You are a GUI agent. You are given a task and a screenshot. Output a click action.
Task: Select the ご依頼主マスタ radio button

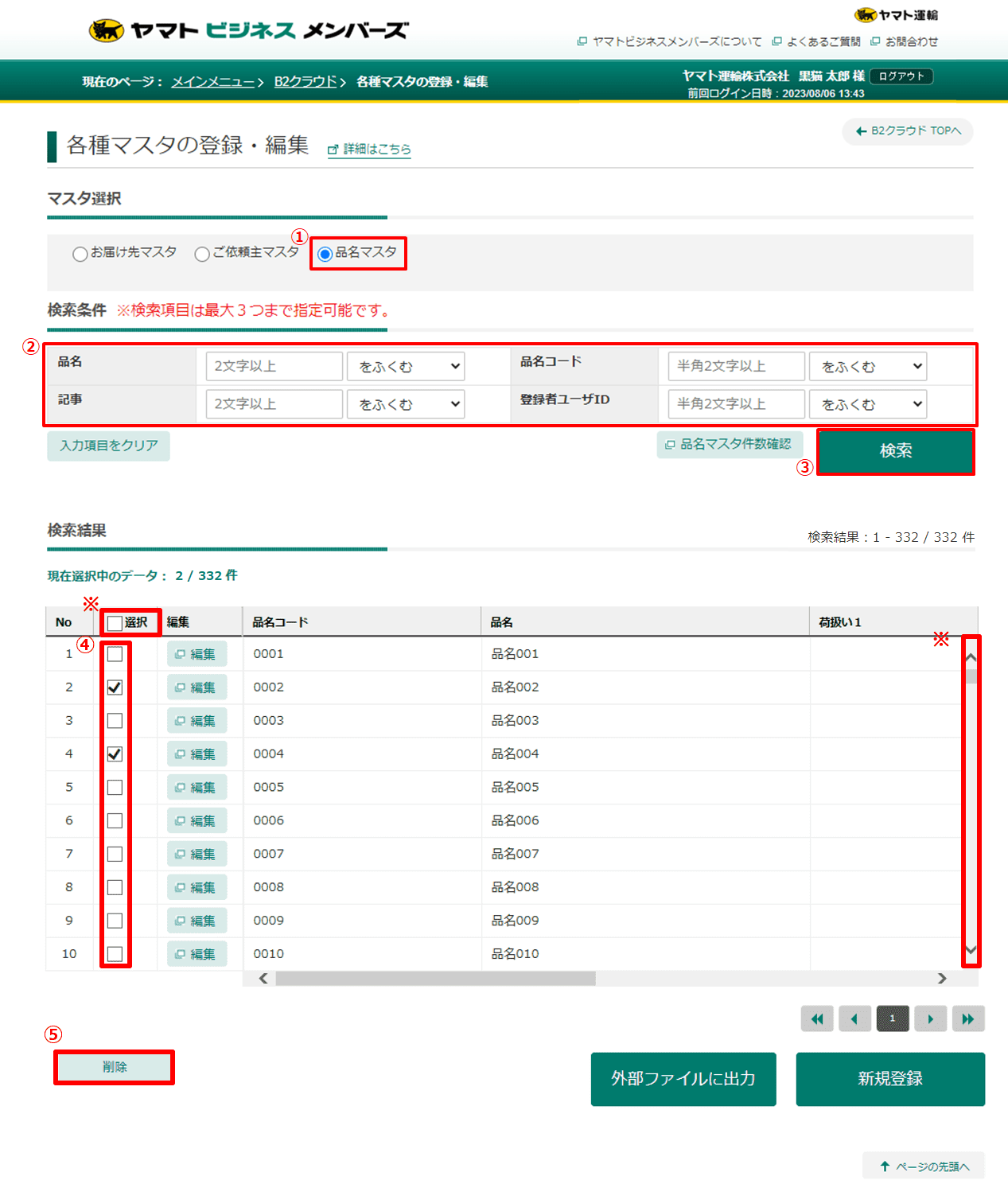202,254
